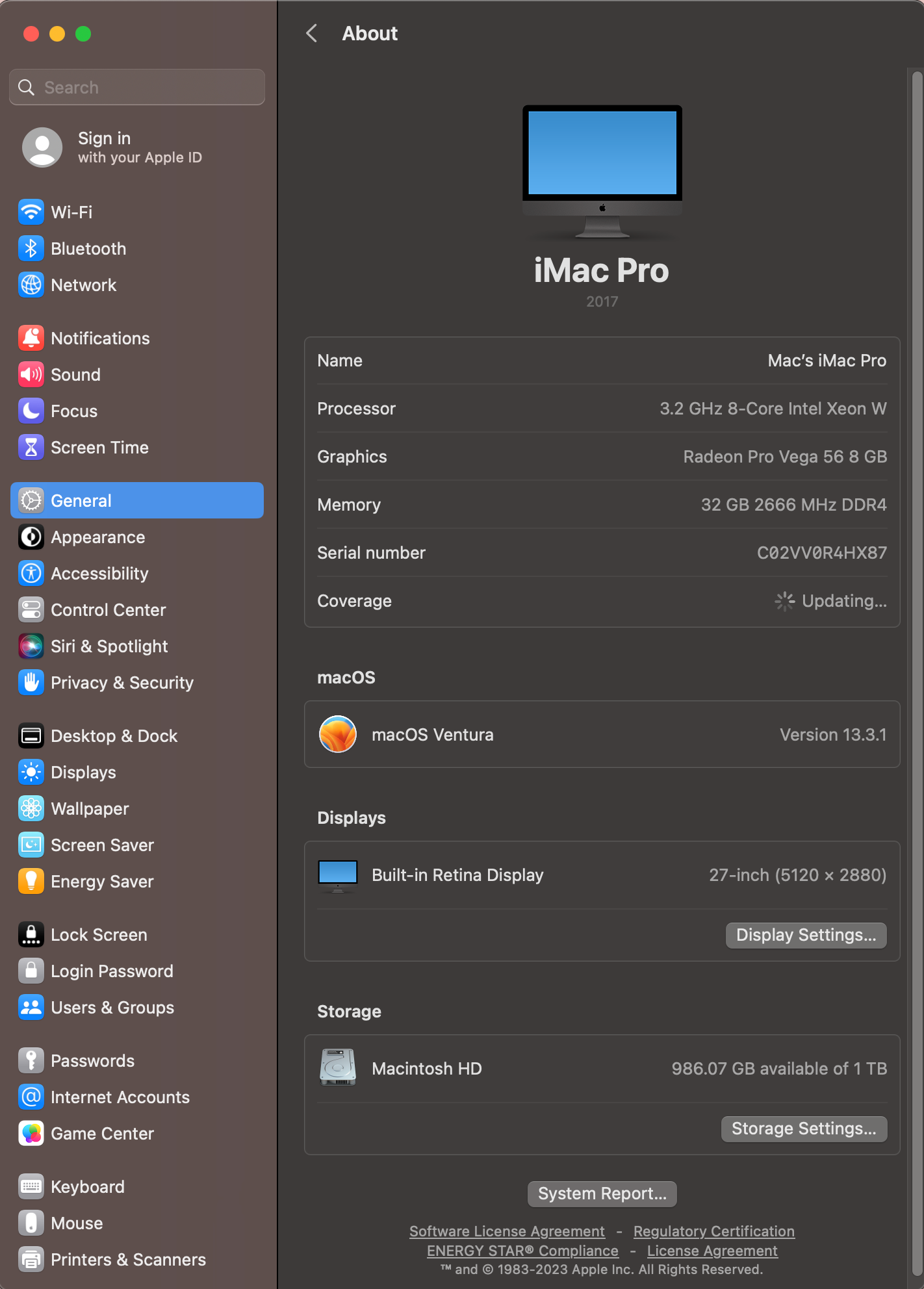This screenshot has height=1289, width=924.
Task: Click the computer name Mac's iMac Pro
Action: coord(827,361)
